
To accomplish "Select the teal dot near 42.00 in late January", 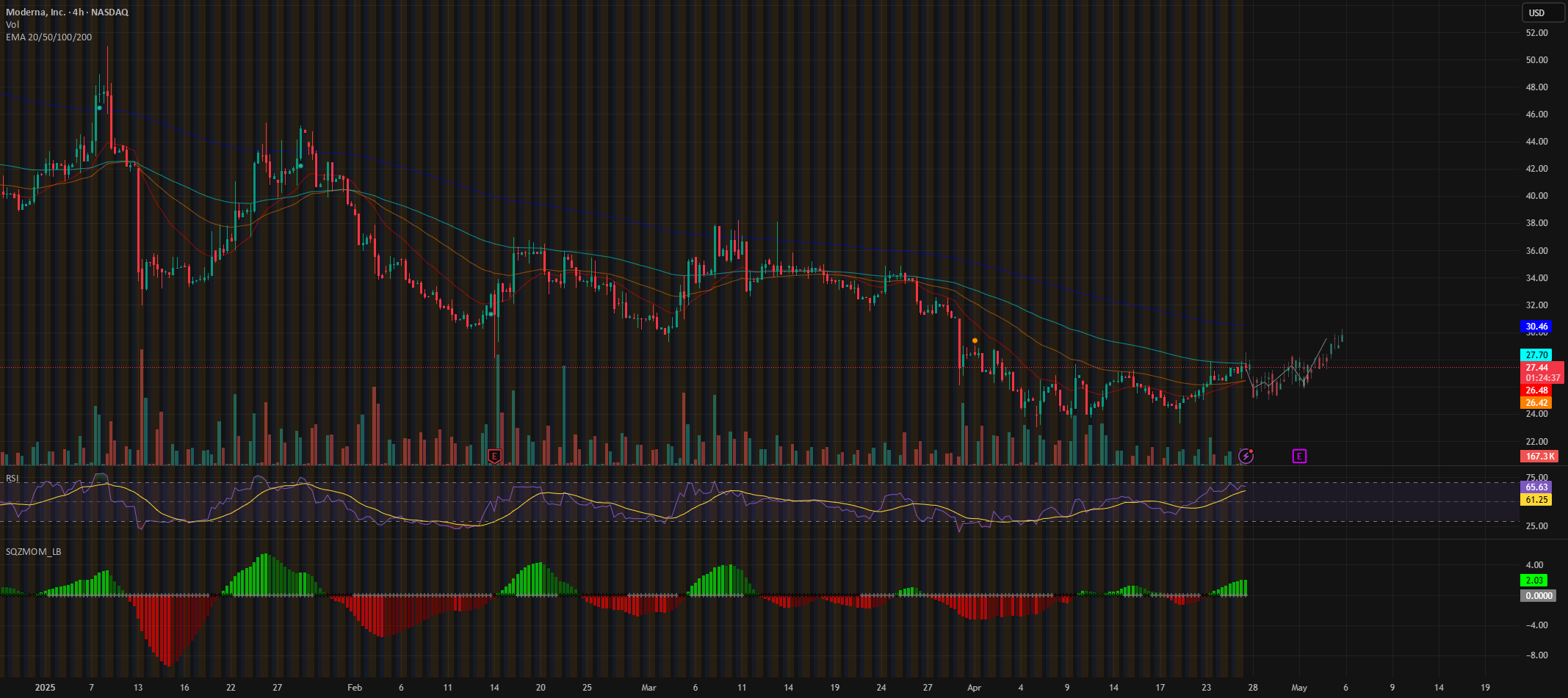I will [x=300, y=166].
